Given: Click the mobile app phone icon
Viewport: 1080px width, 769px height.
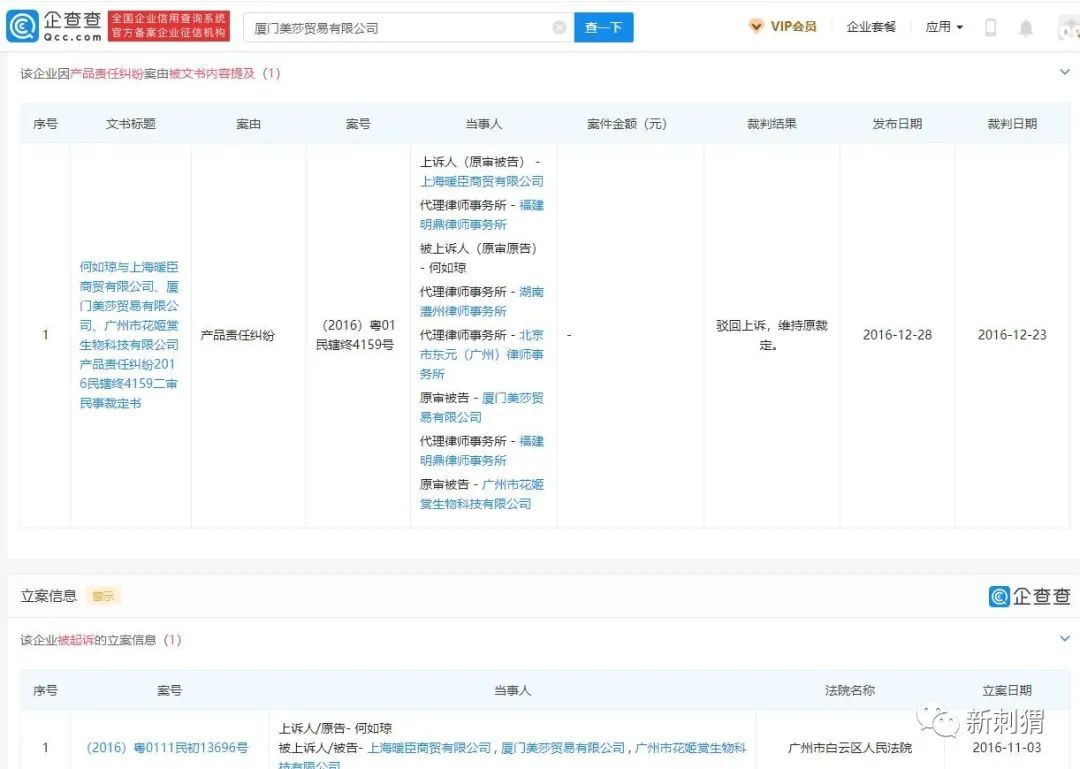Looking at the screenshot, I should [x=991, y=27].
